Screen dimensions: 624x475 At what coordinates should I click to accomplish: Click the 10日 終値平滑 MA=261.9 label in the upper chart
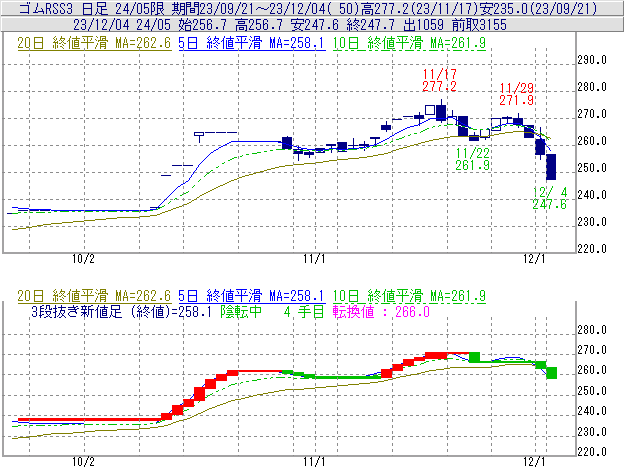click(x=409, y=43)
